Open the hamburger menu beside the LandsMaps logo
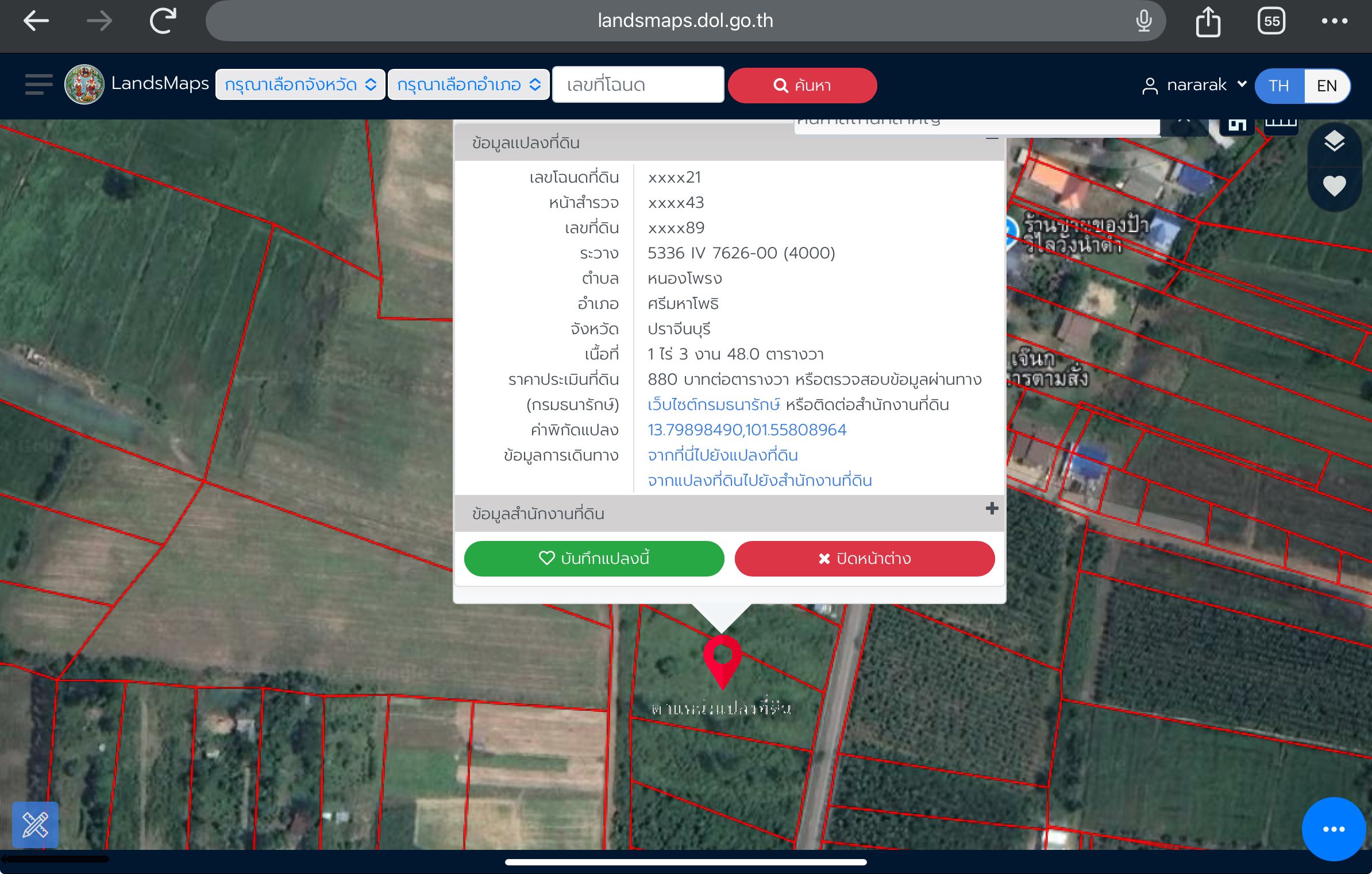This screenshot has height=874, width=1372. pyautogui.click(x=38, y=84)
